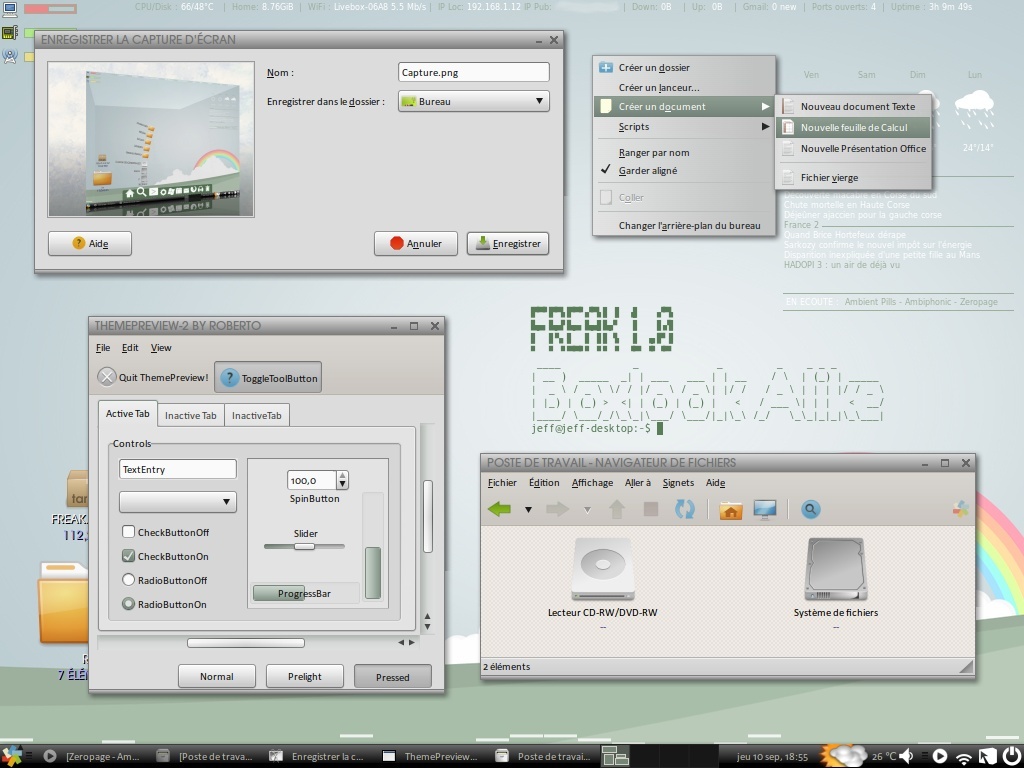Viewport: 1024px width, 768px height.
Task: Open forward history dropdown in file browser
Action: click(x=587, y=510)
